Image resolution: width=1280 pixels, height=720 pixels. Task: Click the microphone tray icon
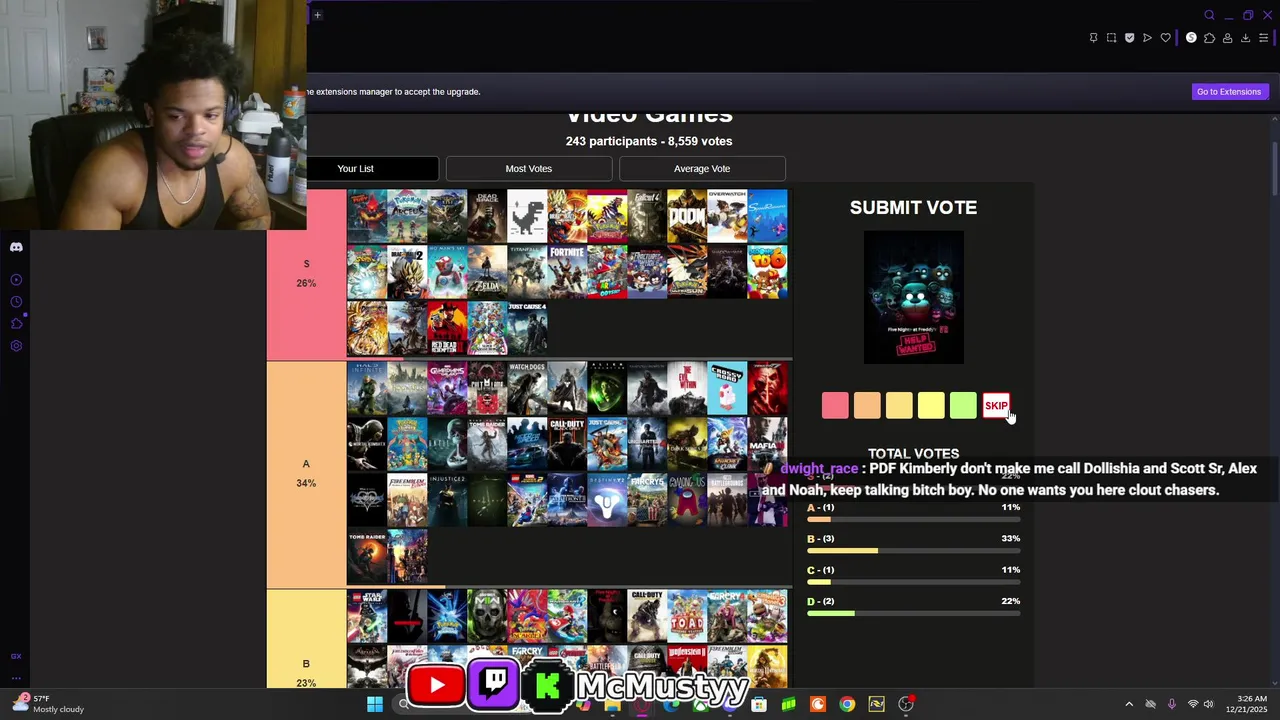click(x=1171, y=704)
